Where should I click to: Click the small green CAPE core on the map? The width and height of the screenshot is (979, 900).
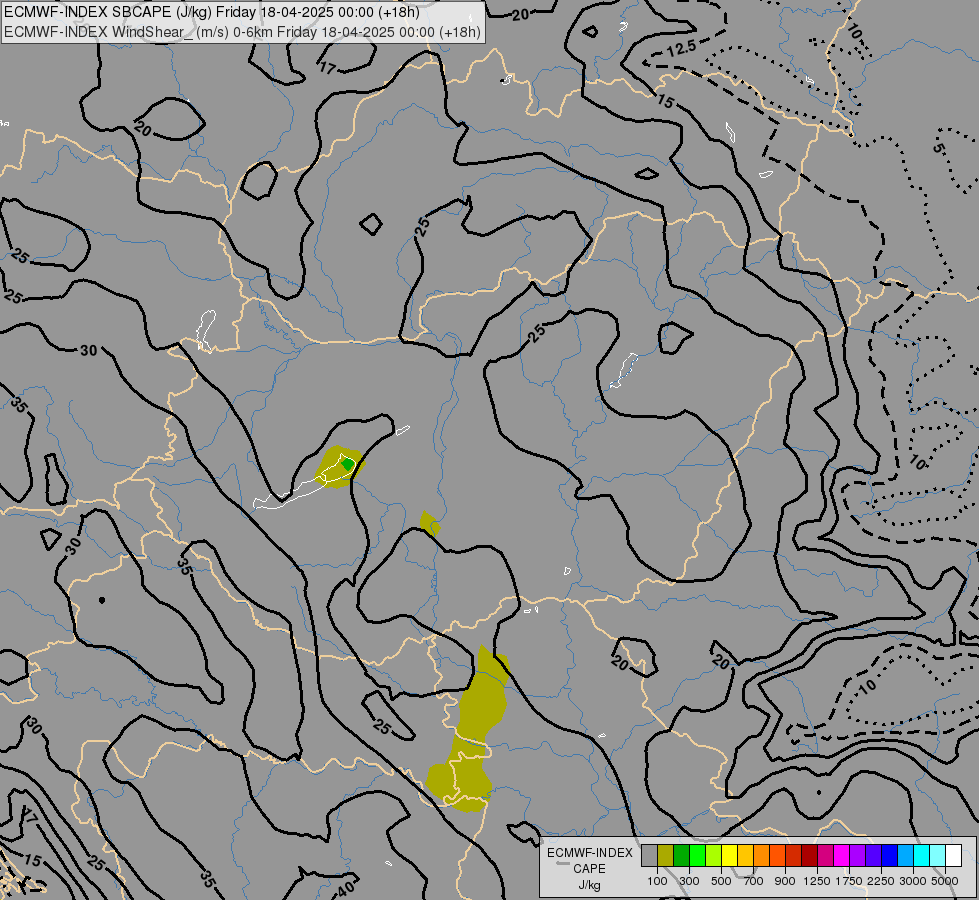click(x=348, y=464)
